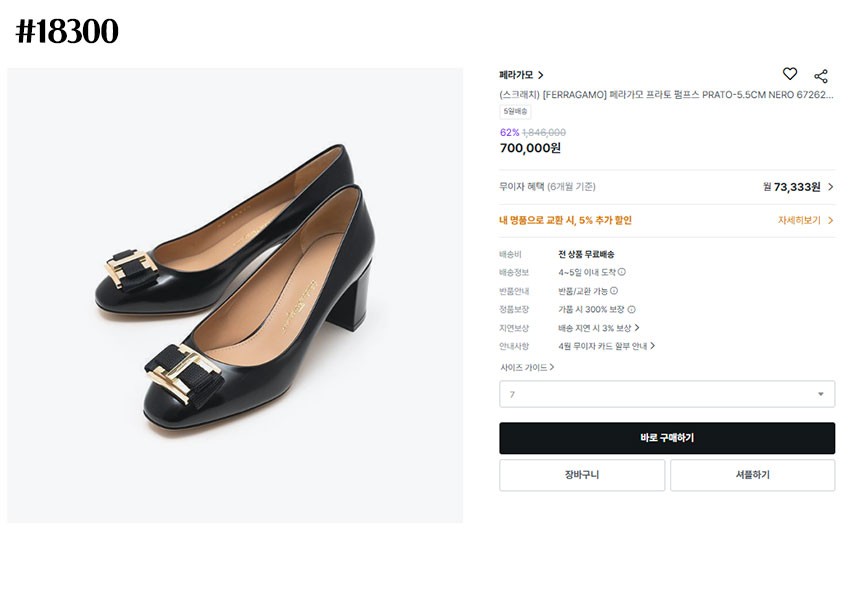Image resolution: width=860 pixels, height=590 pixels.
Task: Open the 페라가모 brand page link
Action: [521, 75]
